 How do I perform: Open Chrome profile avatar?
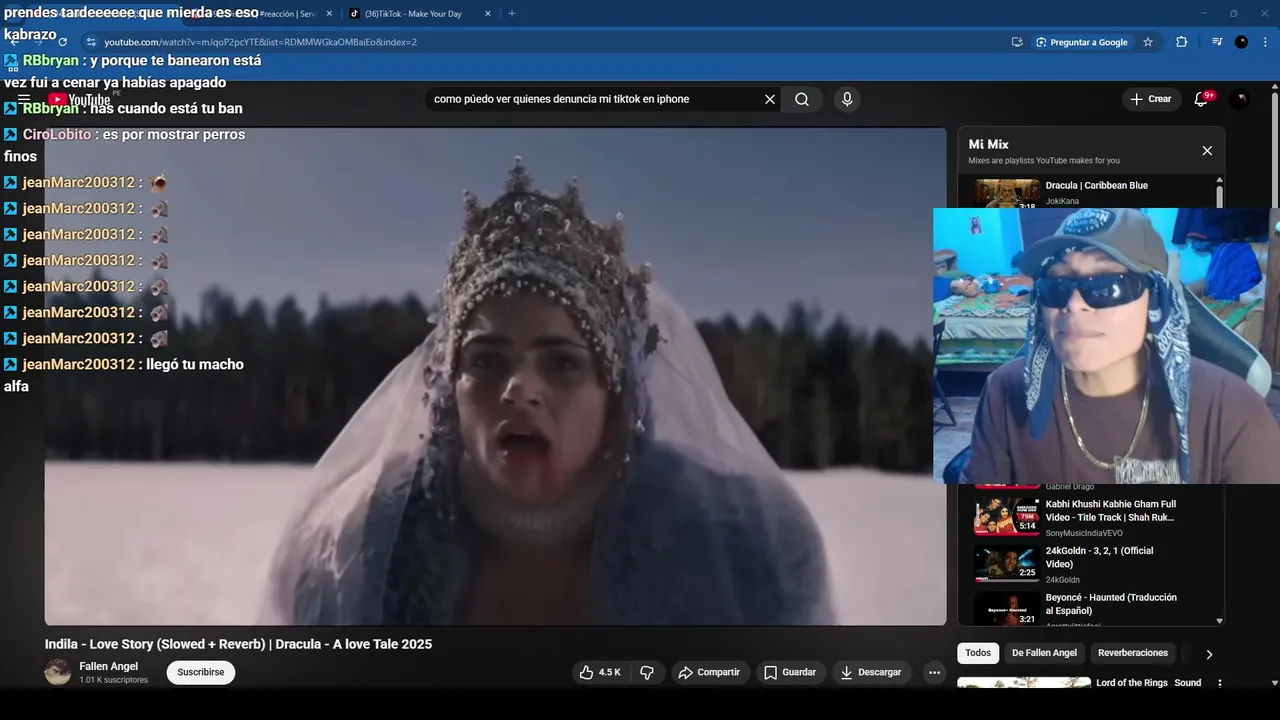click(1241, 42)
